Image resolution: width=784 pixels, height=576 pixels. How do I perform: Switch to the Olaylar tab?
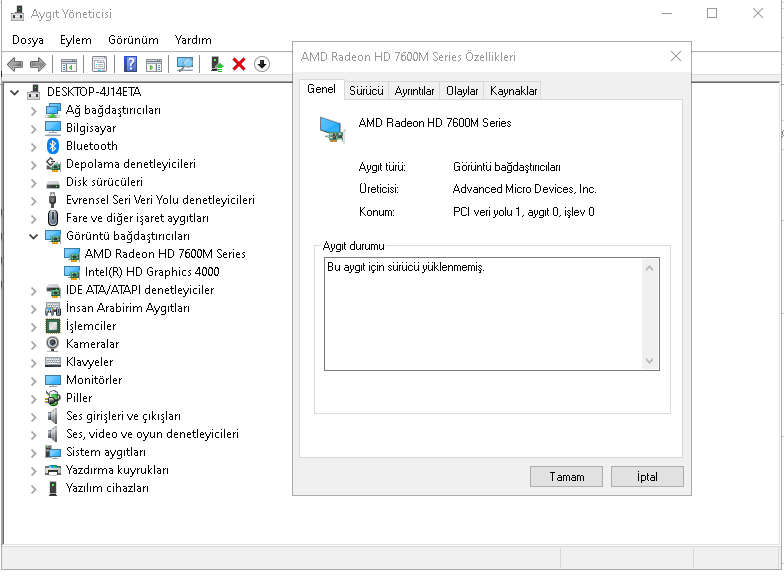(x=462, y=91)
